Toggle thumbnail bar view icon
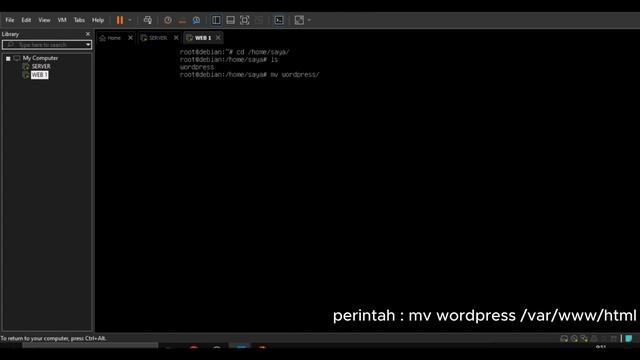This screenshot has height=360, width=640. tap(231, 20)
